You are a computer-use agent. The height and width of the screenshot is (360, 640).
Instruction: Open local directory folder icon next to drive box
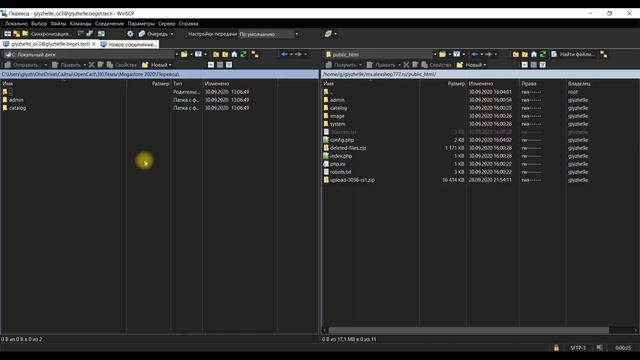(x=184, y=54)
